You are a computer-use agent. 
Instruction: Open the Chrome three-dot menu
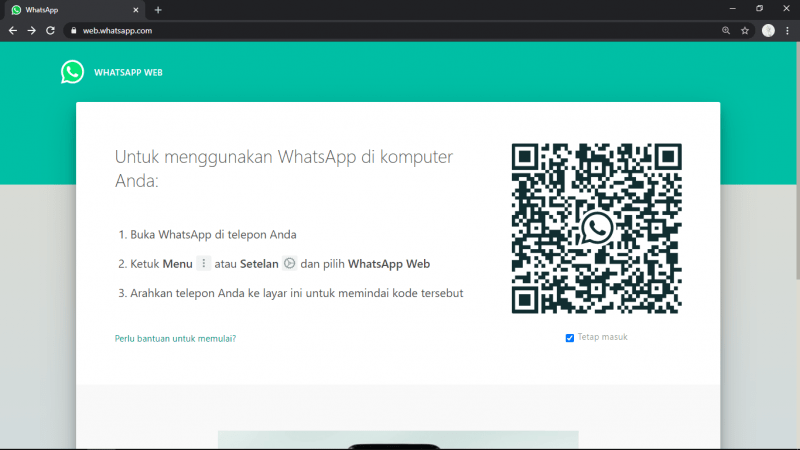coord(787,31)
